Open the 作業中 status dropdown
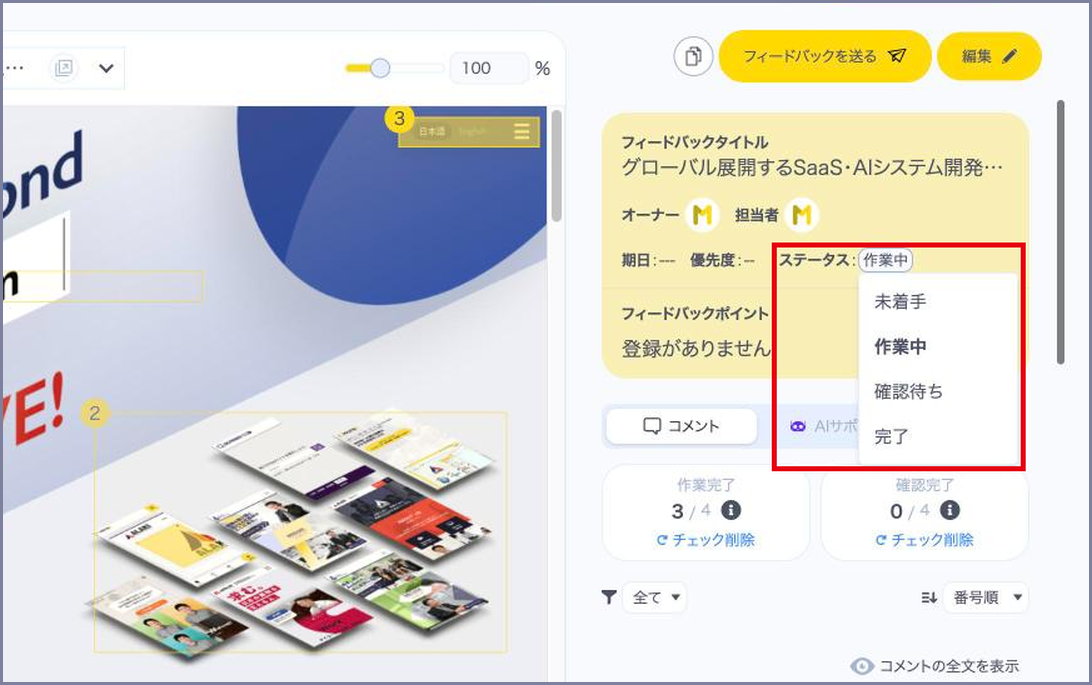This screenshot has width=1092, height=685. 885,260
